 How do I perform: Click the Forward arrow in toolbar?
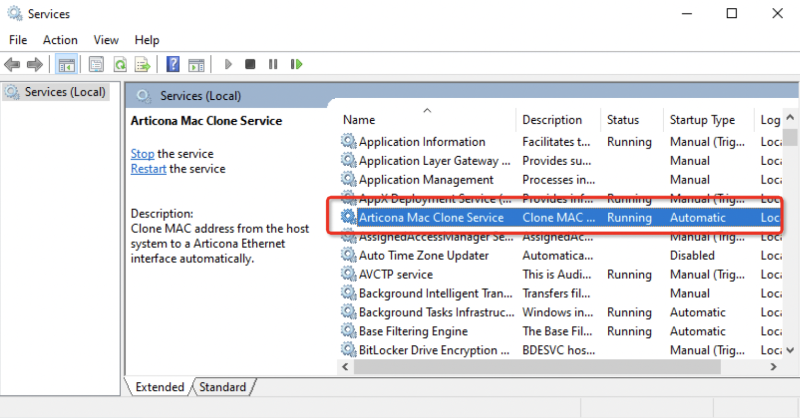pyautogui.click(x=35, y=64)
